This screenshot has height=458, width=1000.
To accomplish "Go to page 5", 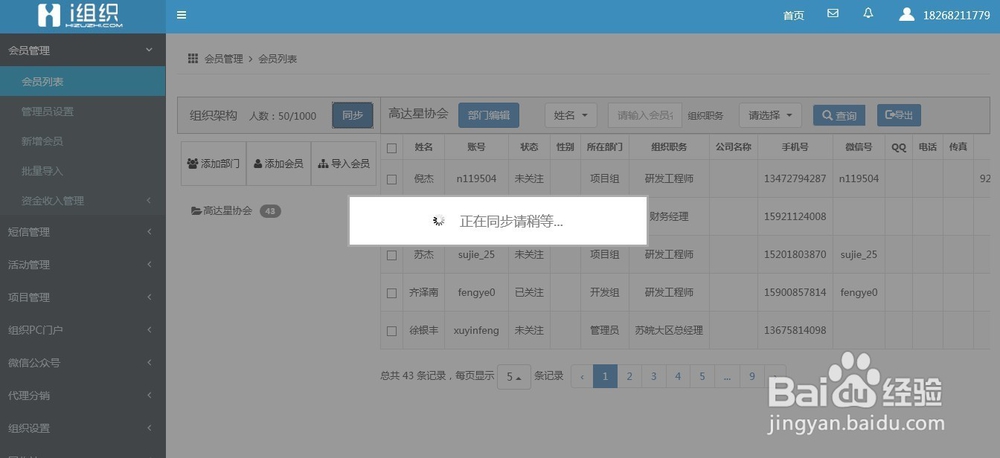I will point(702,376).
